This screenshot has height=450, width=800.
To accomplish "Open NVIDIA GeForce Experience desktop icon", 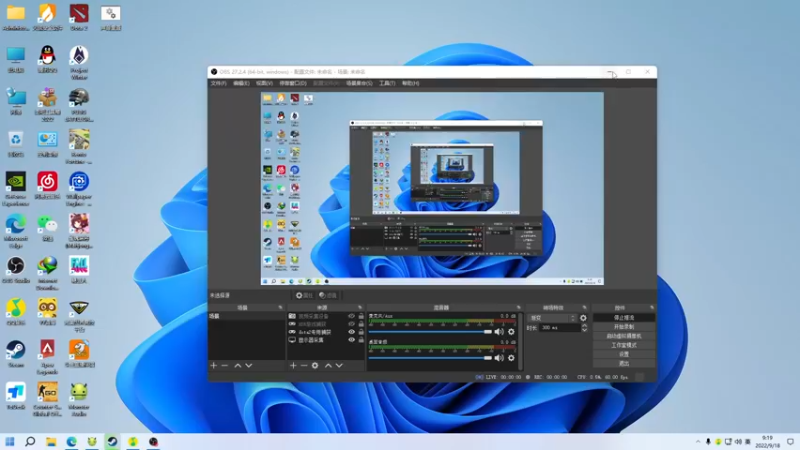I will [16, 188].
